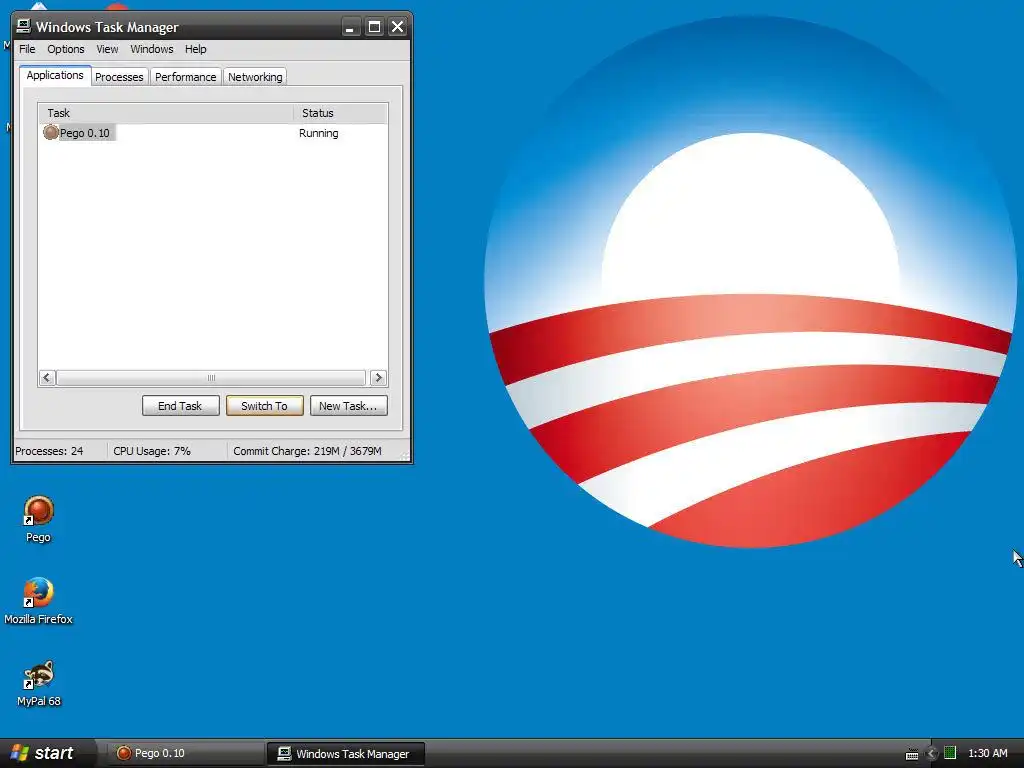Select the Pego 0.10 task row

[x=212, y=133]
